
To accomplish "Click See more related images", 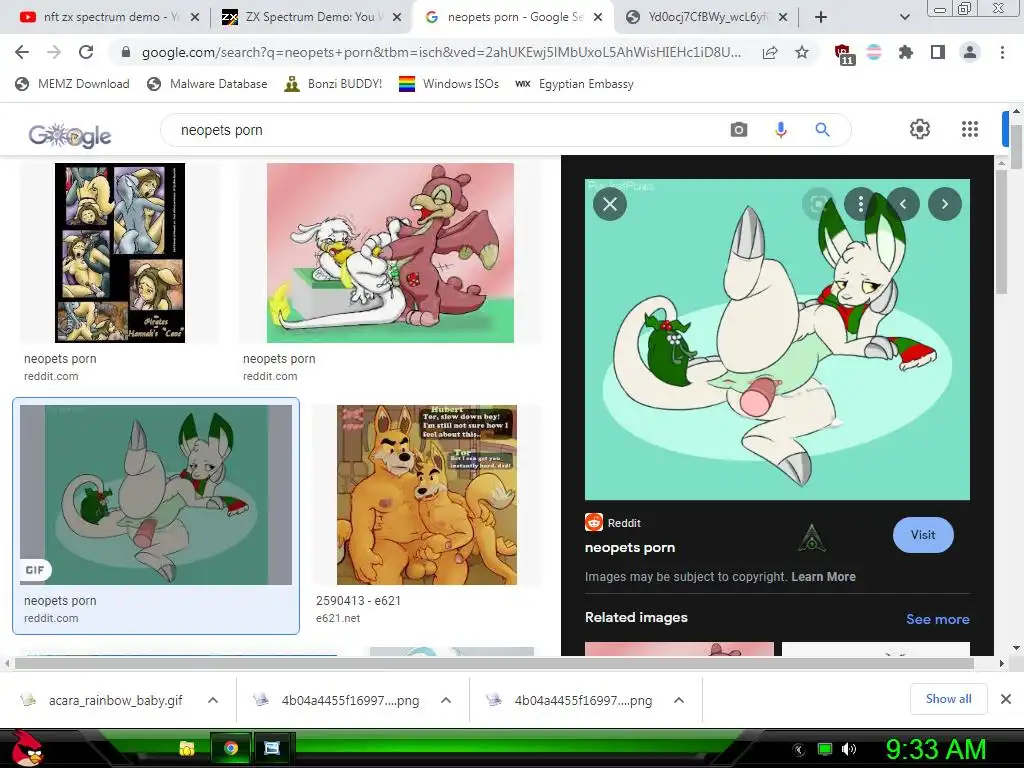I will pyautogui.click(x=937, y=619).
